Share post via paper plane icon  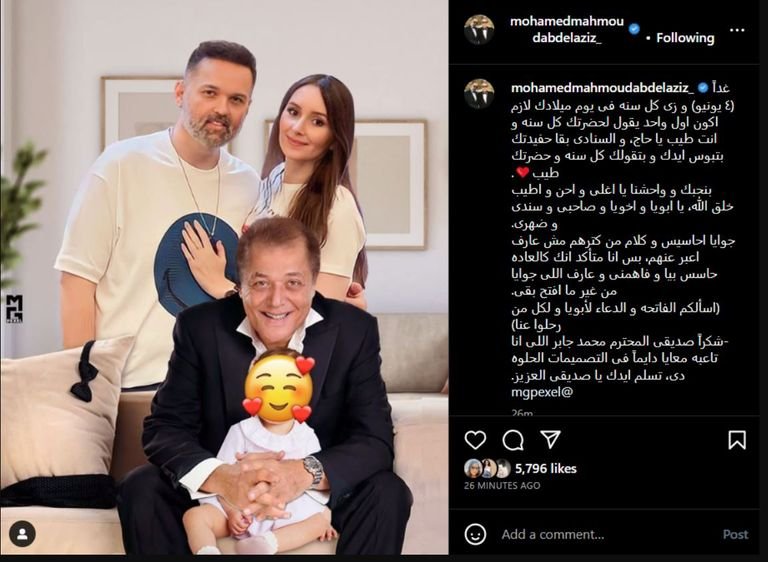pyautogui.click(x=551, y=440)
